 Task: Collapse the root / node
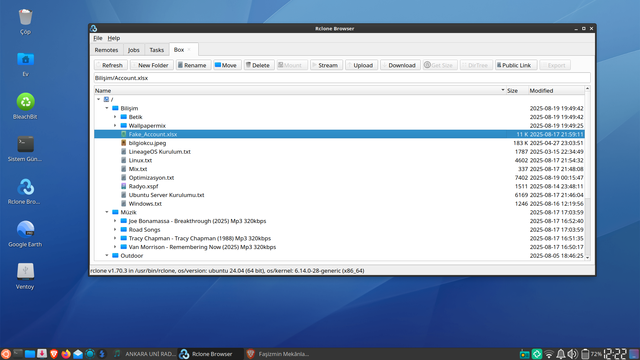point(98,99)
